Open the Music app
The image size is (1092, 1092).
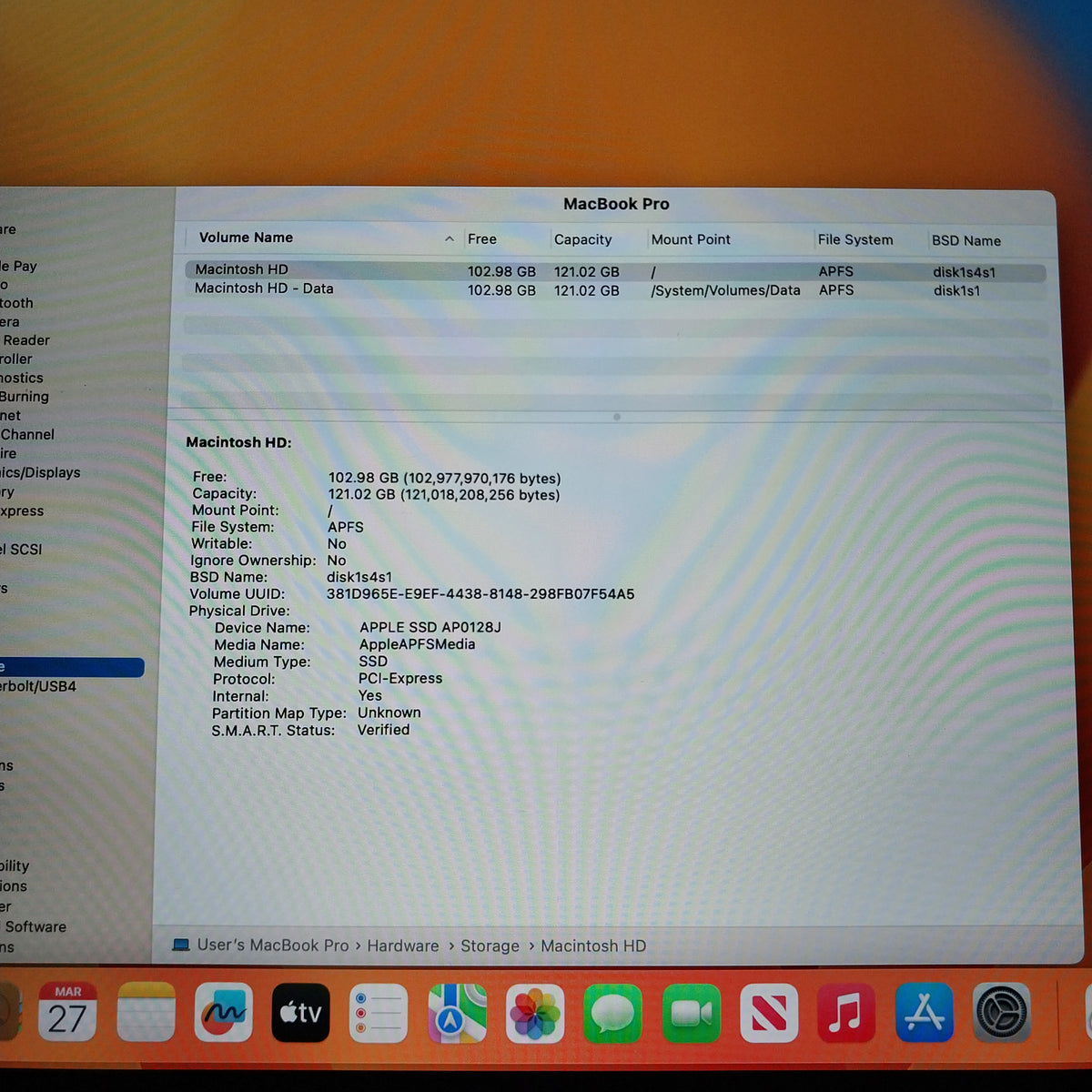coord(846,1013)
